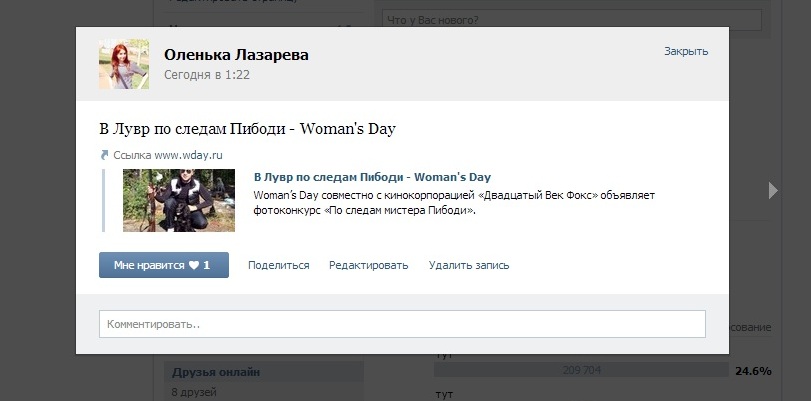The height and width of the screenshot is (401, 811).
Task: Open the www.wday.ru source link
Action: (188, 155)
